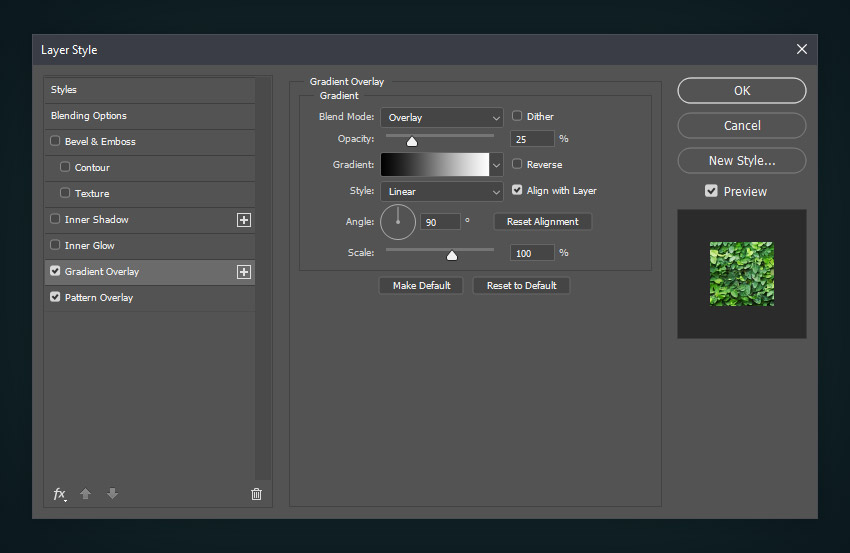Screen dimensions: 850x553
Task: Close the Layer Style dialog
Action: [801, 49]
